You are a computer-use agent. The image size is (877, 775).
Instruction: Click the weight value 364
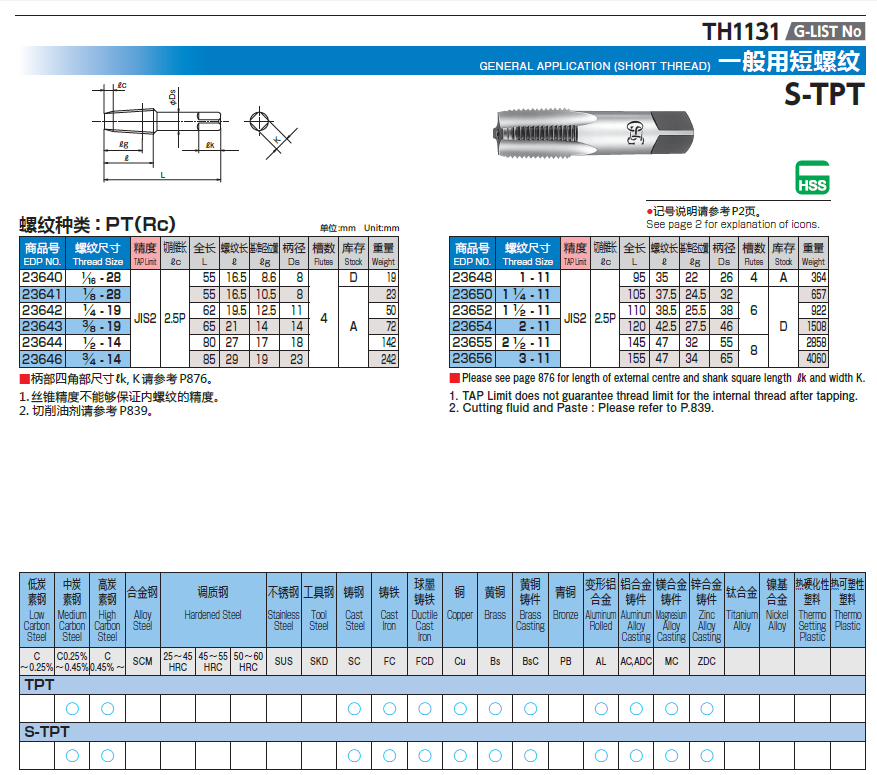(818, 278)
